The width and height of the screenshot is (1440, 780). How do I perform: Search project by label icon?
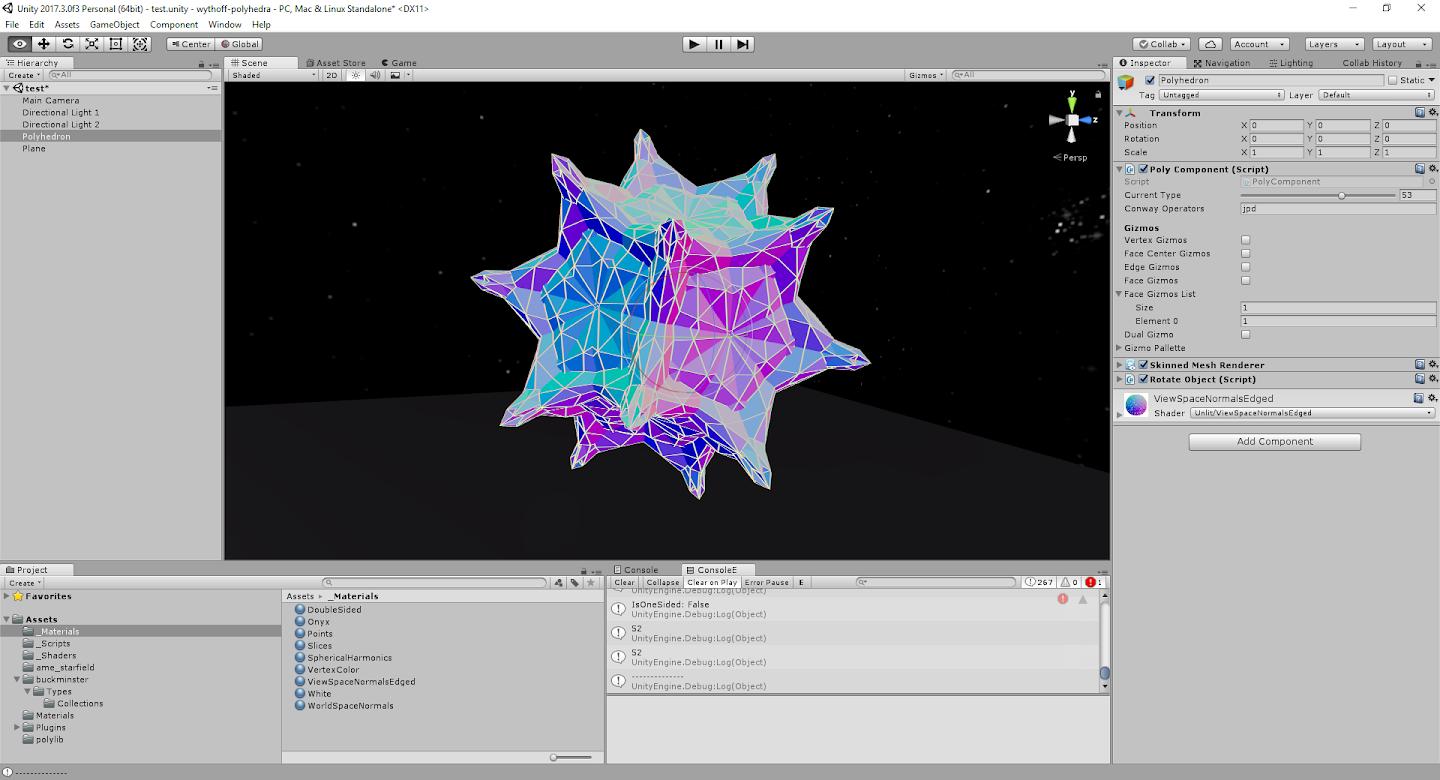coord(575,582)
